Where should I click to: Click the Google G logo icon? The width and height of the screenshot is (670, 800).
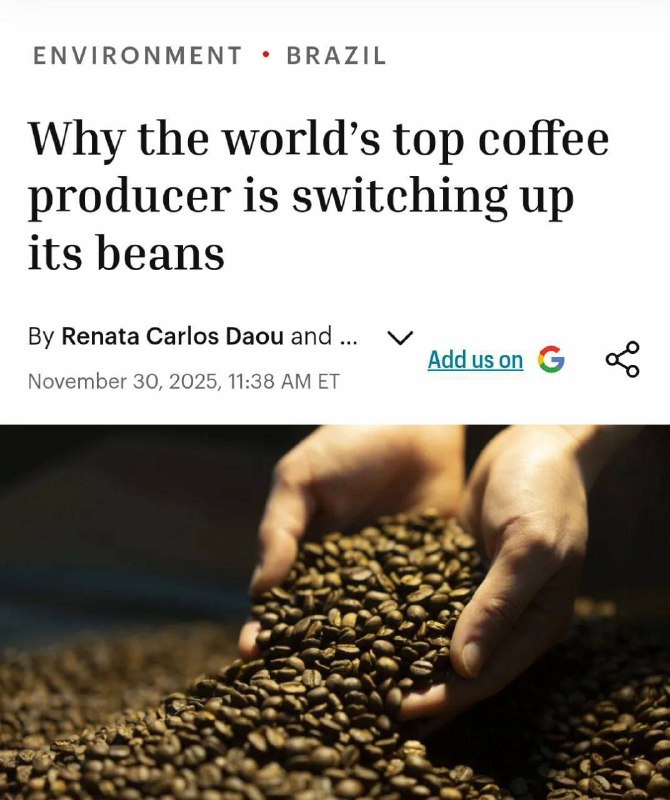pyautogui.click(x=551, y=359)
